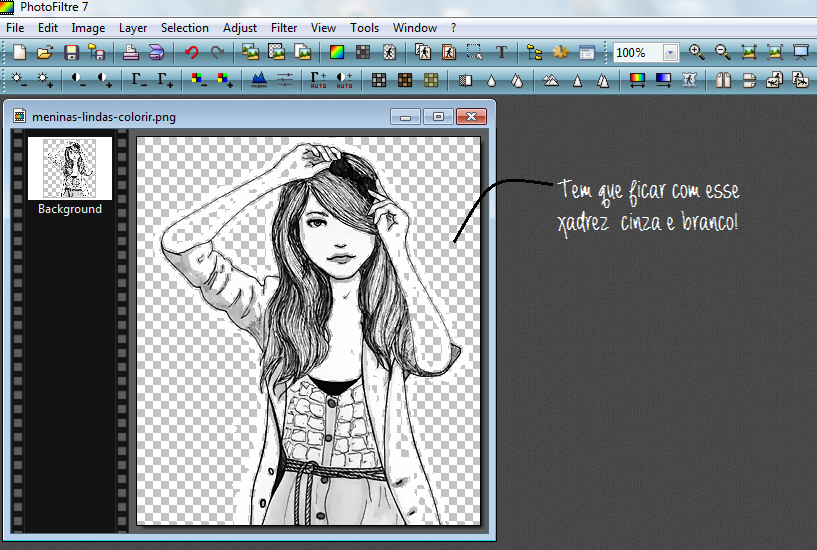Viewport: 817px width, 550px height.
Task: Open the Adjust menu
Action: [x=240, y=28]
